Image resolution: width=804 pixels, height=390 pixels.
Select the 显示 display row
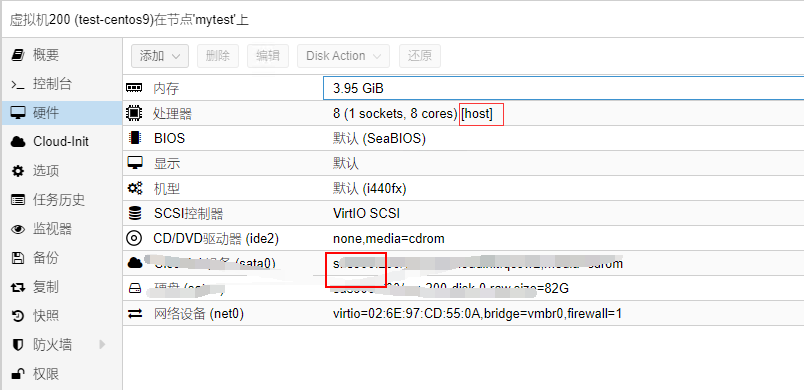tap(464, 163)
